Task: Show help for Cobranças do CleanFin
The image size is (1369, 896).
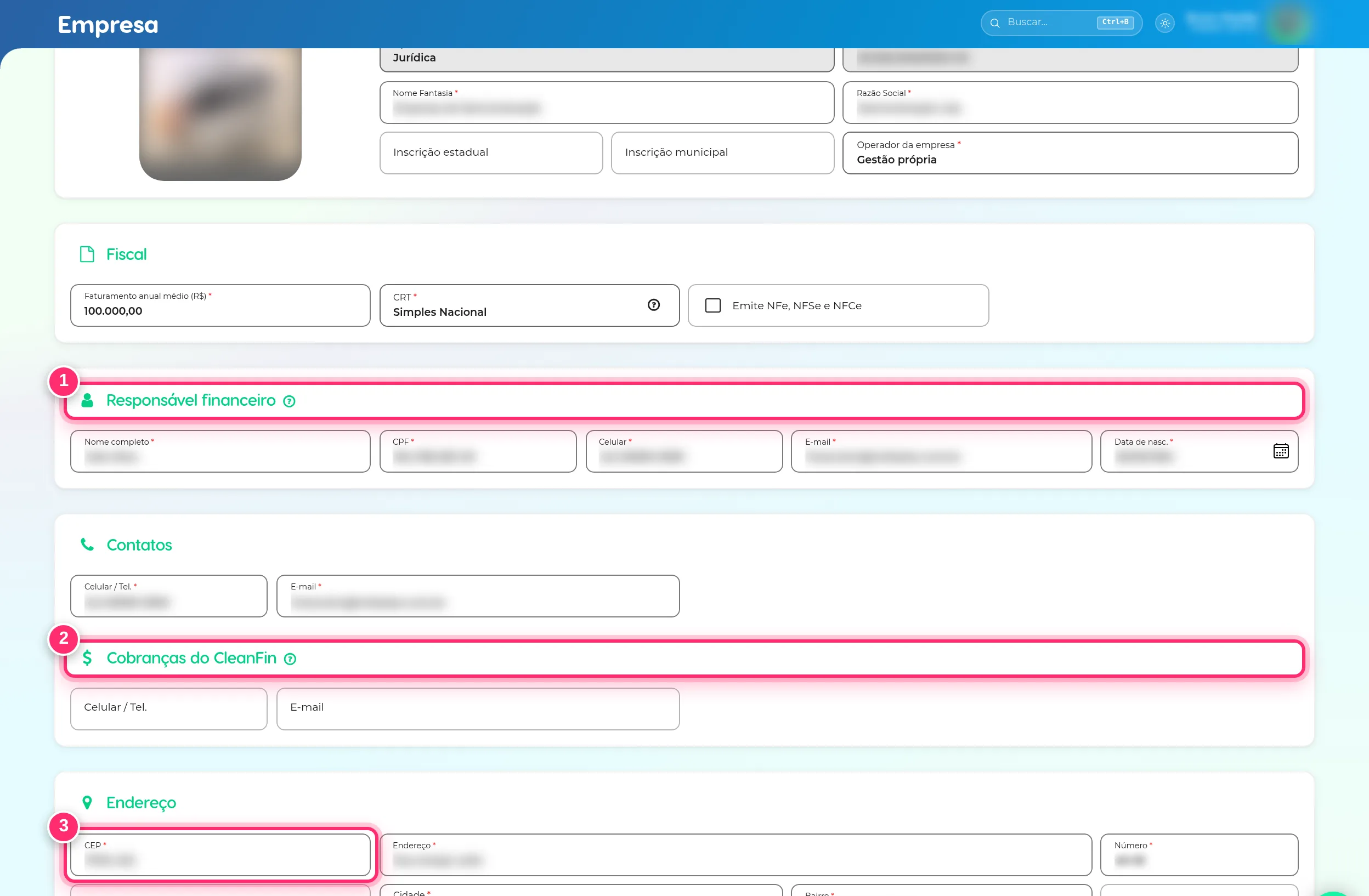Action: [291, 659]
